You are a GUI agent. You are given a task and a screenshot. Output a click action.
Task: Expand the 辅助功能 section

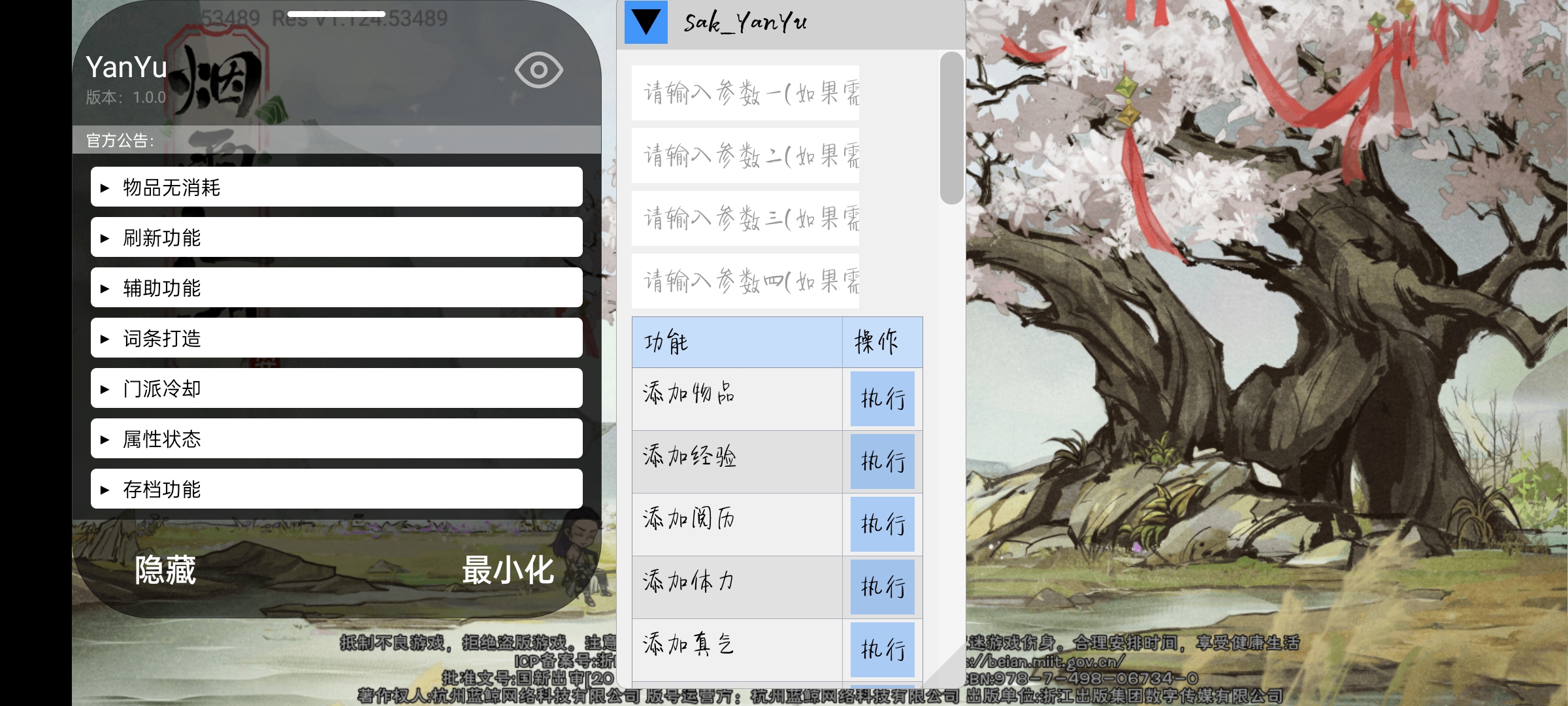pyautogui.click(x=336, y=288)
